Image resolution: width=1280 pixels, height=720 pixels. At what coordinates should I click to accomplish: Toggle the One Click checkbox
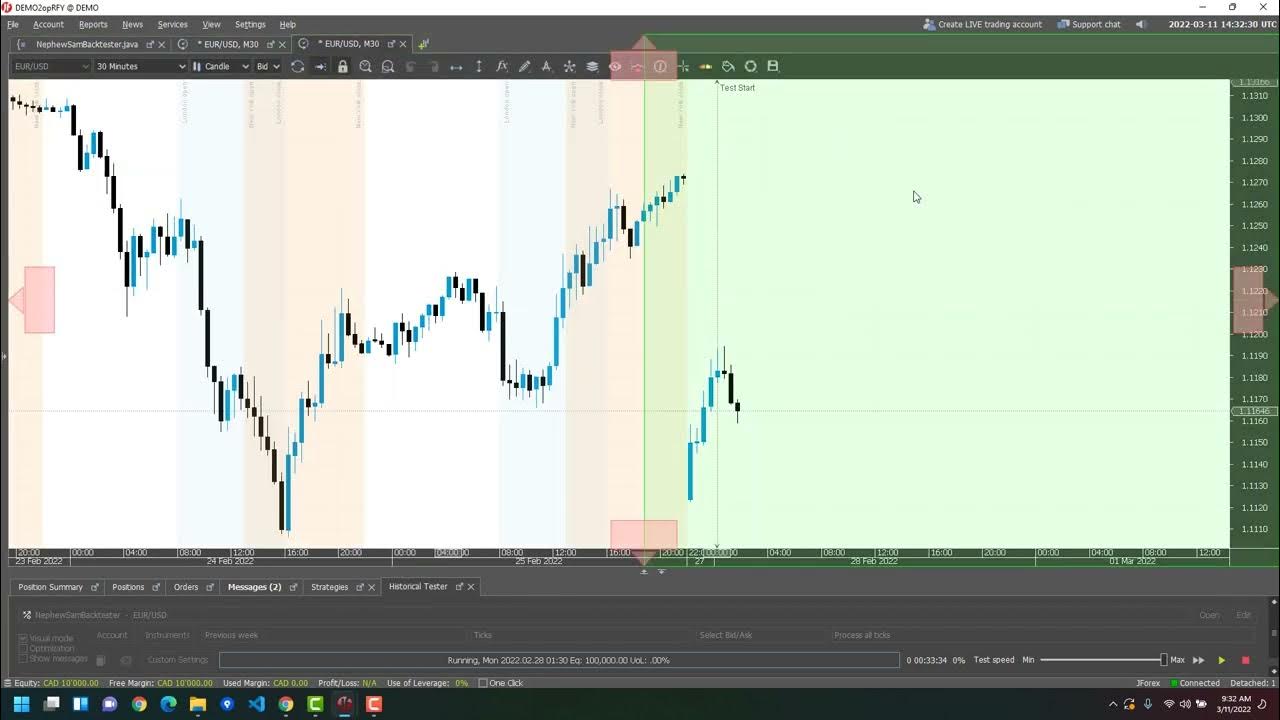[x=483, y=683]
